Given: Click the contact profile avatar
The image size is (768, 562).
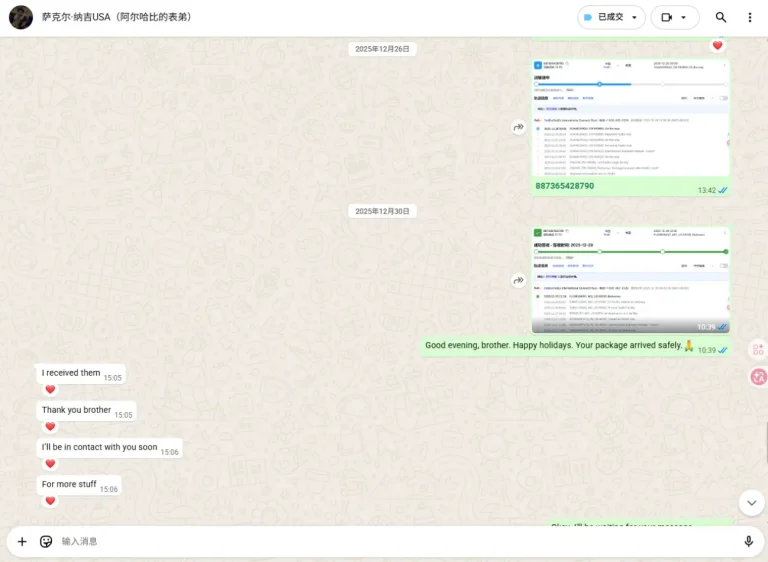Looking at the screenshot, I should 21,17.
